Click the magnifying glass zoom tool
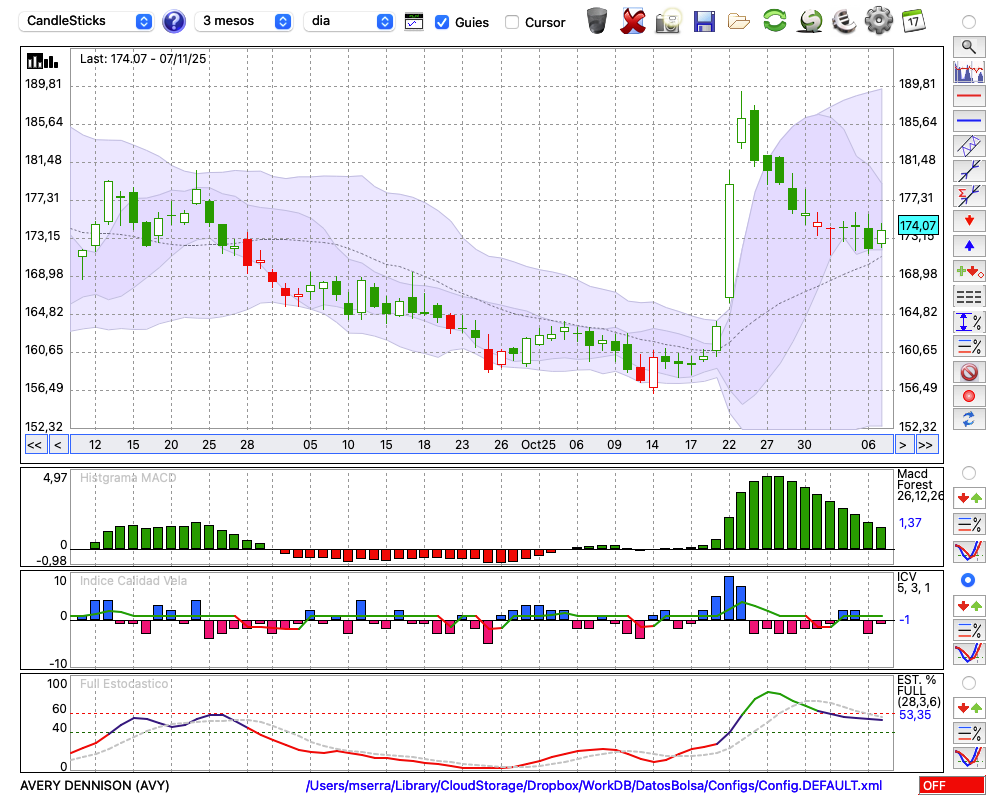The image size is (1000, 800). coord(968,46)
